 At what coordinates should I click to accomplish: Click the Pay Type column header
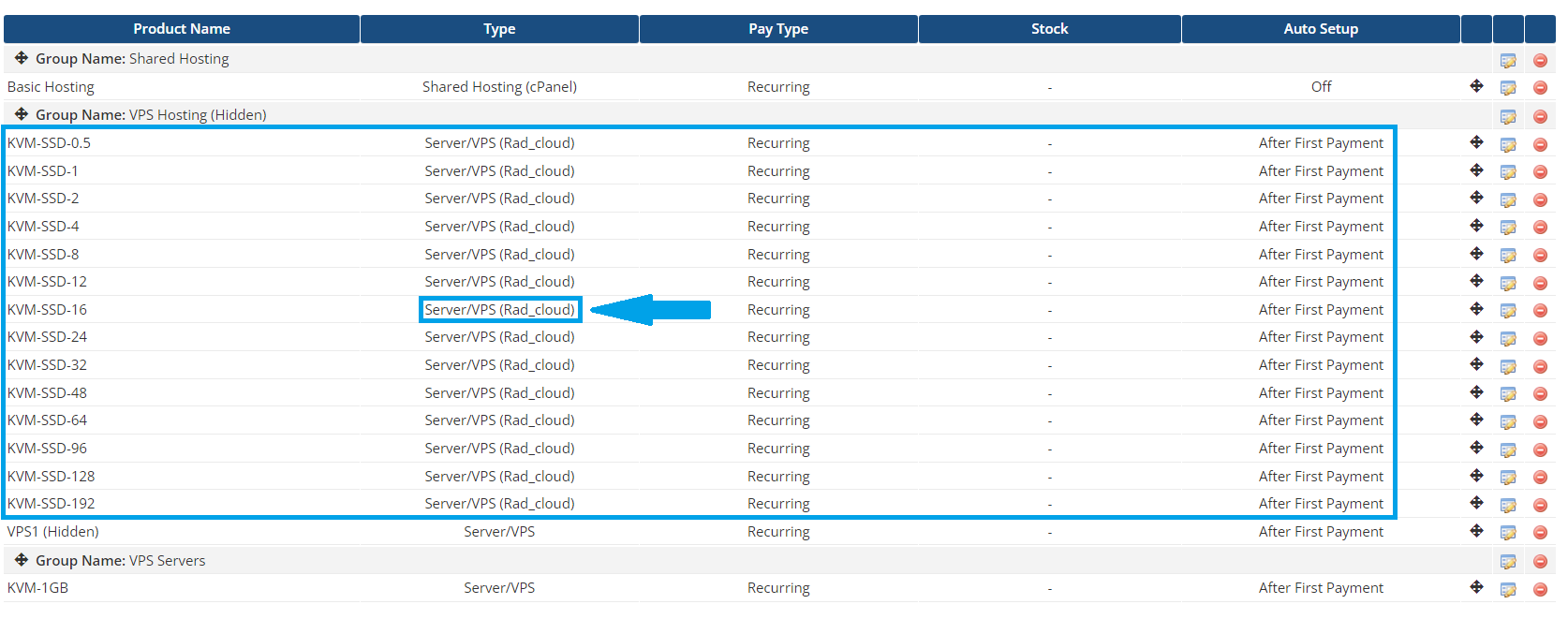[x=777, y=29]
